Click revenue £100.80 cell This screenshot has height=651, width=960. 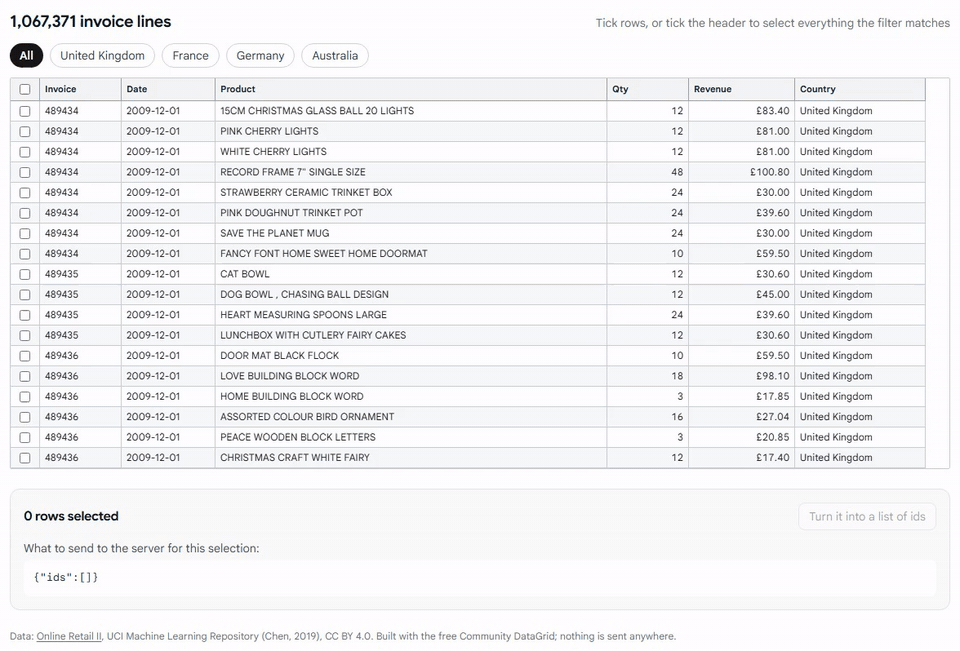point(741,172)
